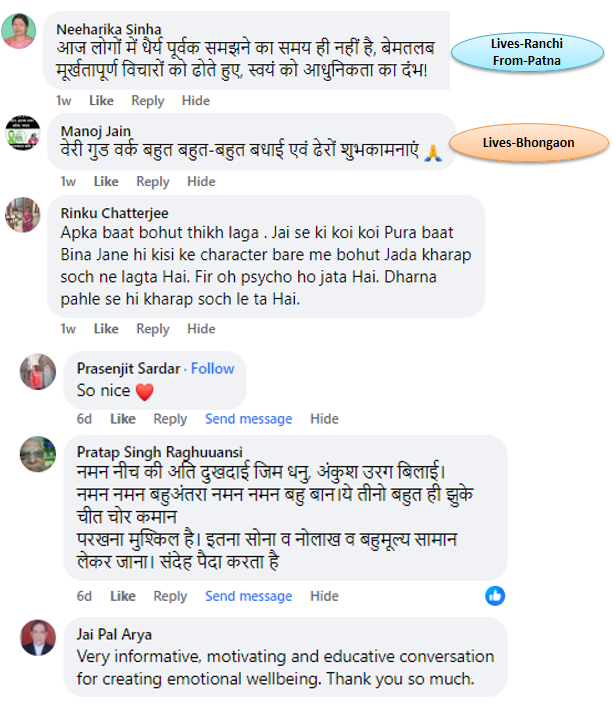The image size is (616, 720).
Task: Open Pratap Singh Raghuuansi's avatar
Action: coord(38,454)
